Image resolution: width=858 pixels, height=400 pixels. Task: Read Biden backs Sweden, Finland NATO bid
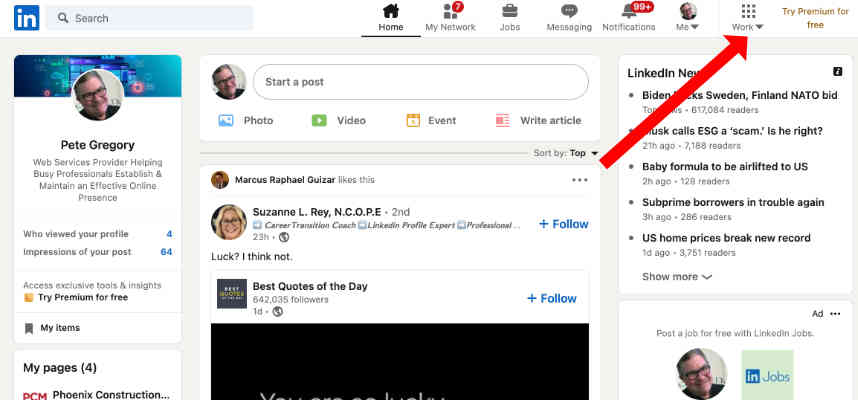pos(740,95)
